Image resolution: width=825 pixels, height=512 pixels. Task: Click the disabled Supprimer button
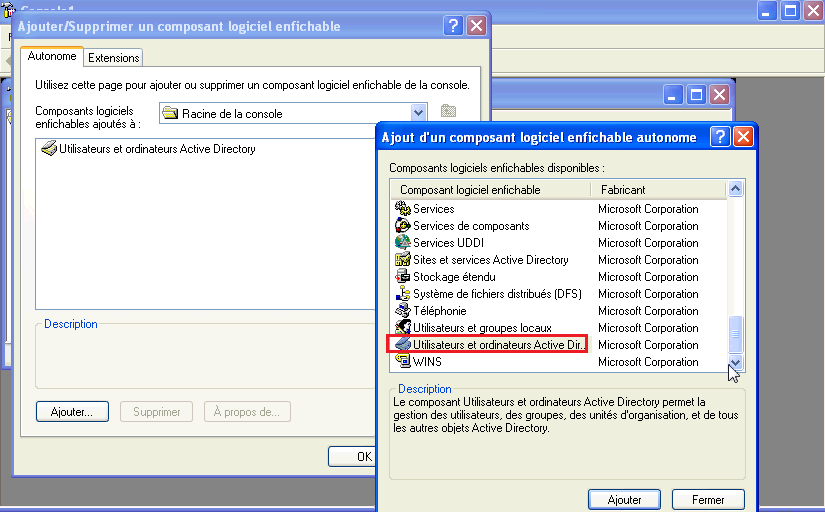(156, 411)
